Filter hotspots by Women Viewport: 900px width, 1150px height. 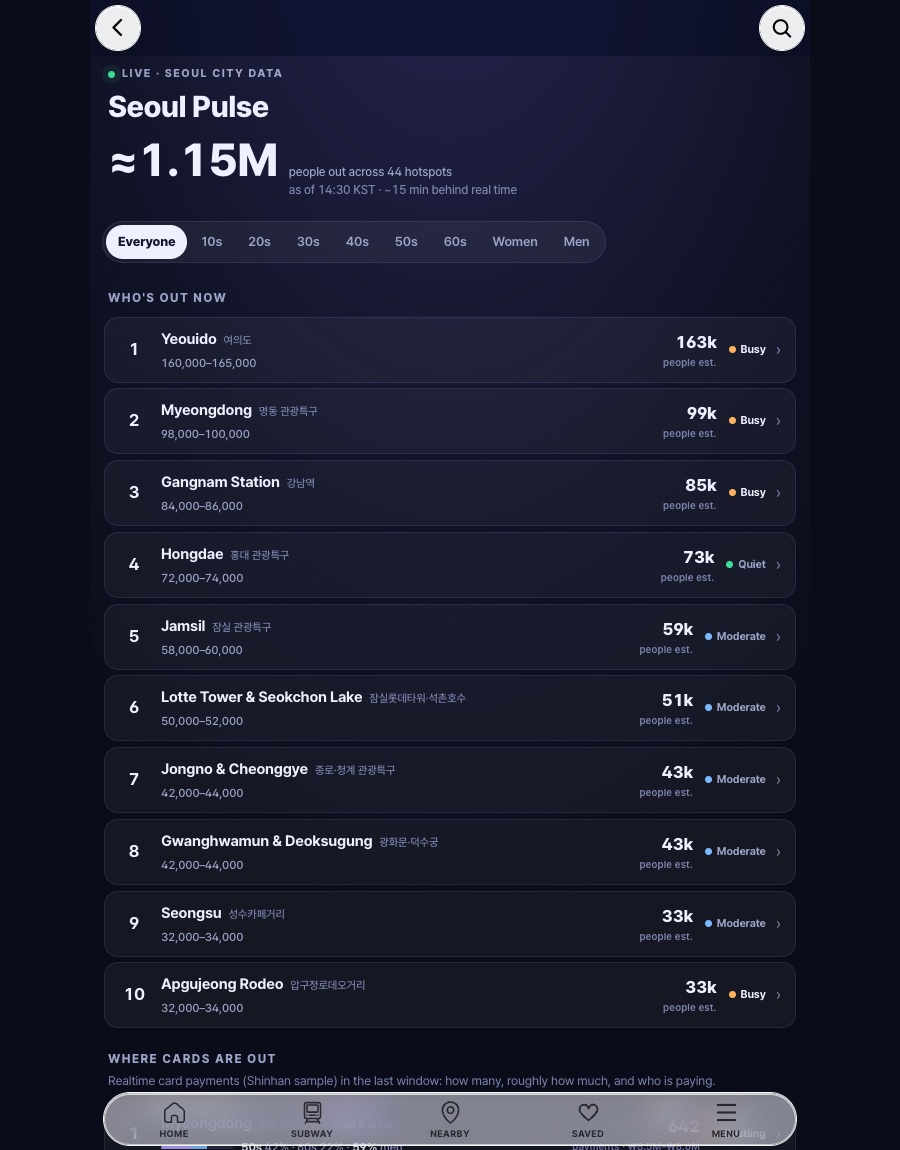pyautogui.click(x=515, y=242)
